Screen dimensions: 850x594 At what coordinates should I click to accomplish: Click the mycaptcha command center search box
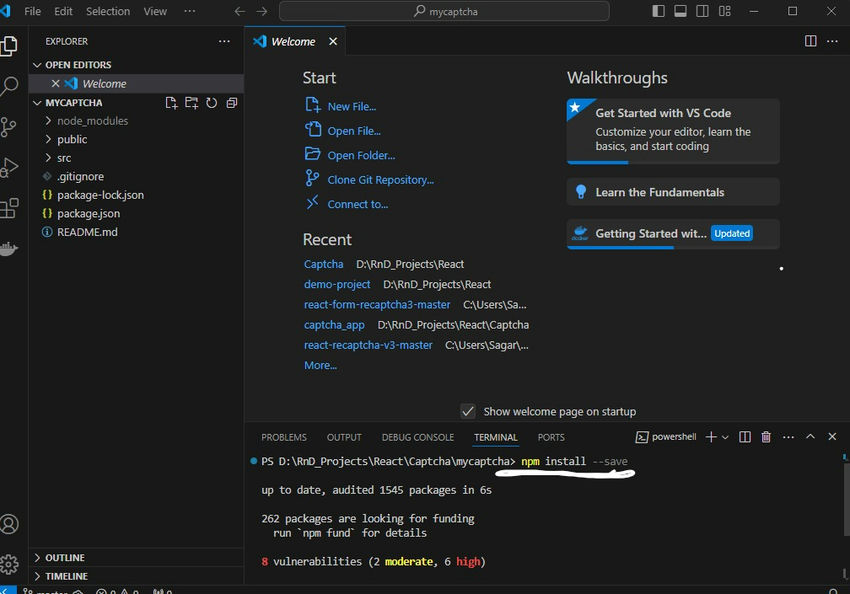[x=444, y=11]
